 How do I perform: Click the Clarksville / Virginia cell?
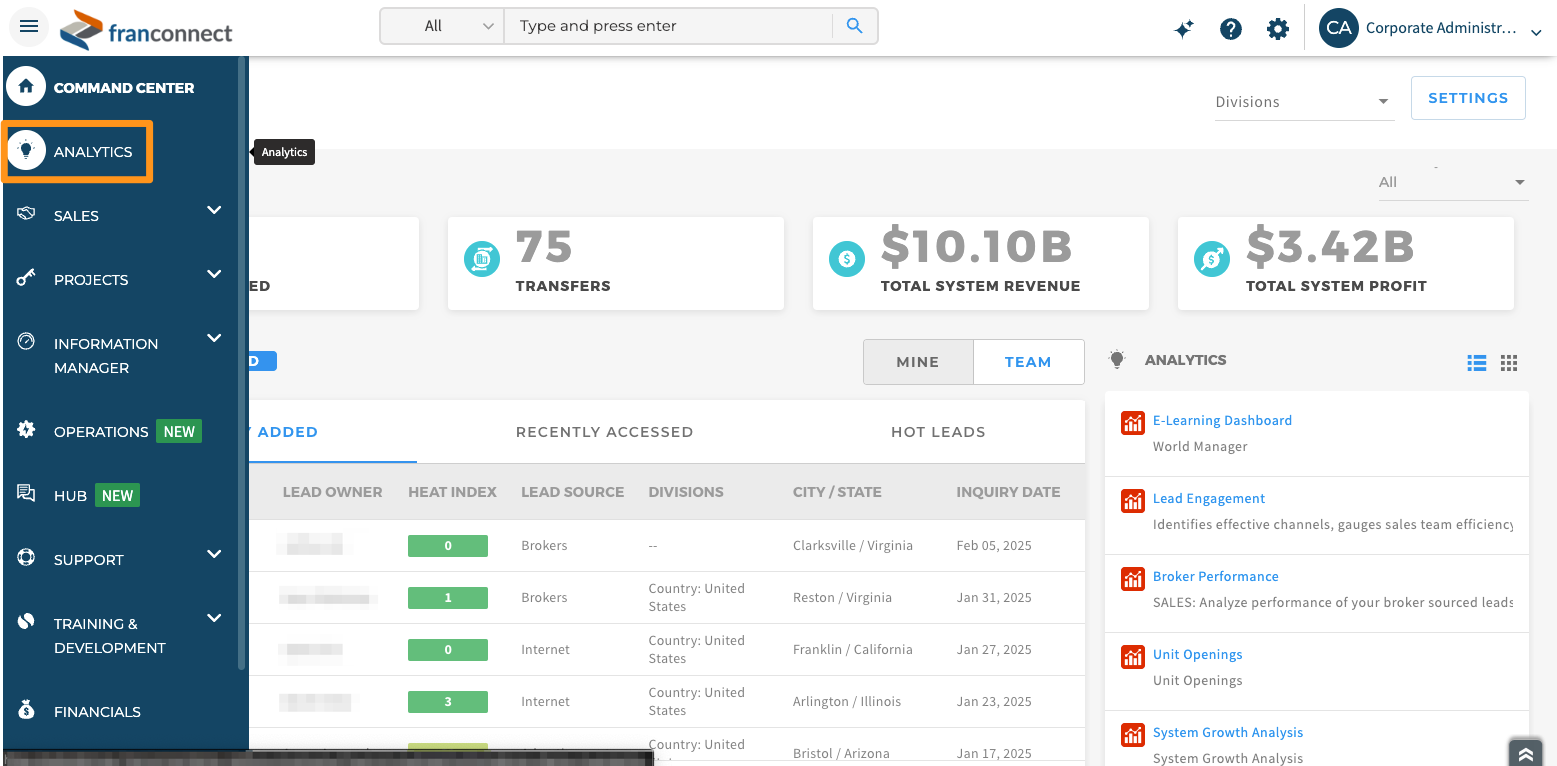pos(853,546)
